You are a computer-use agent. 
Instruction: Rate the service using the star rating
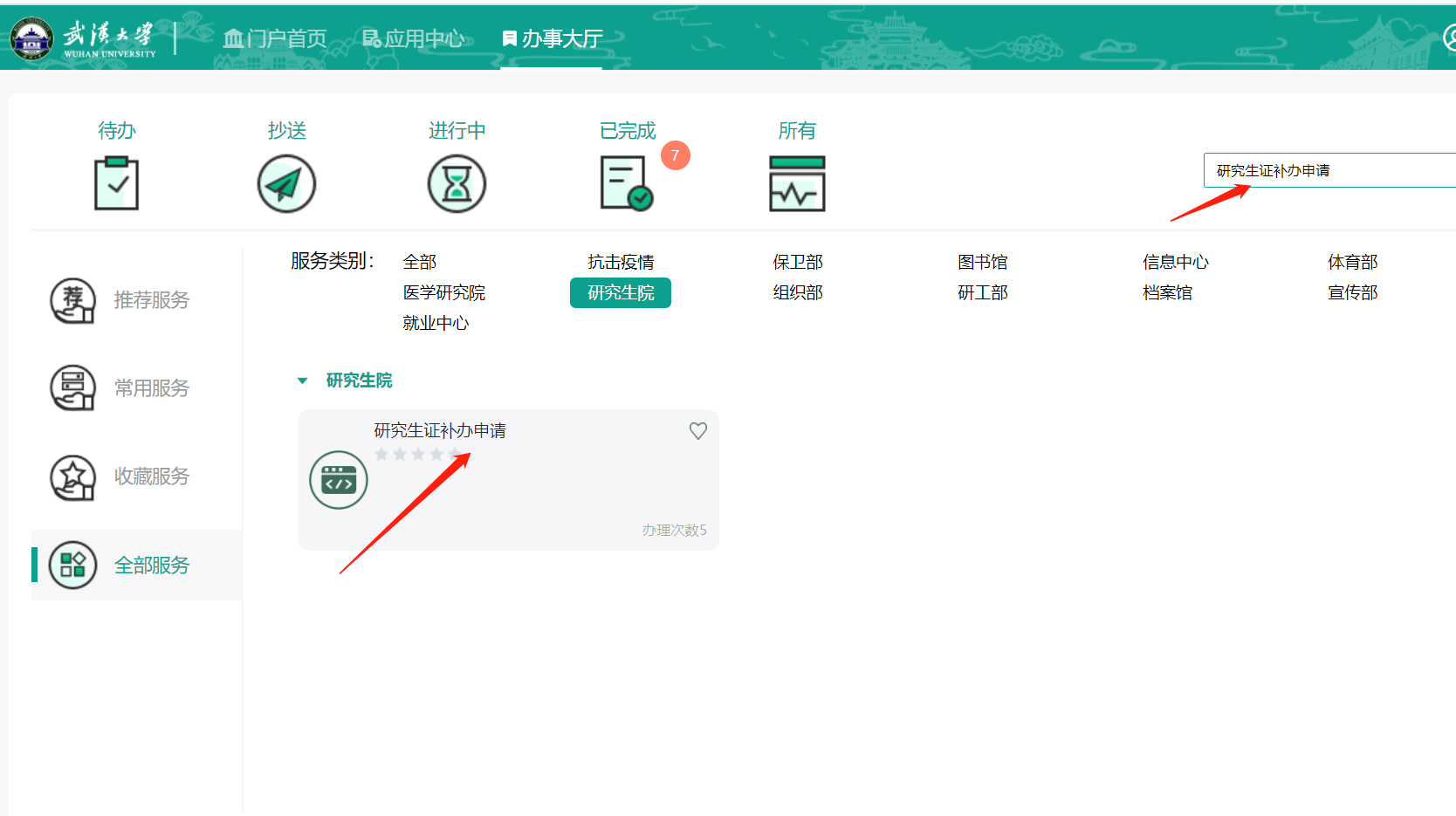418,455
